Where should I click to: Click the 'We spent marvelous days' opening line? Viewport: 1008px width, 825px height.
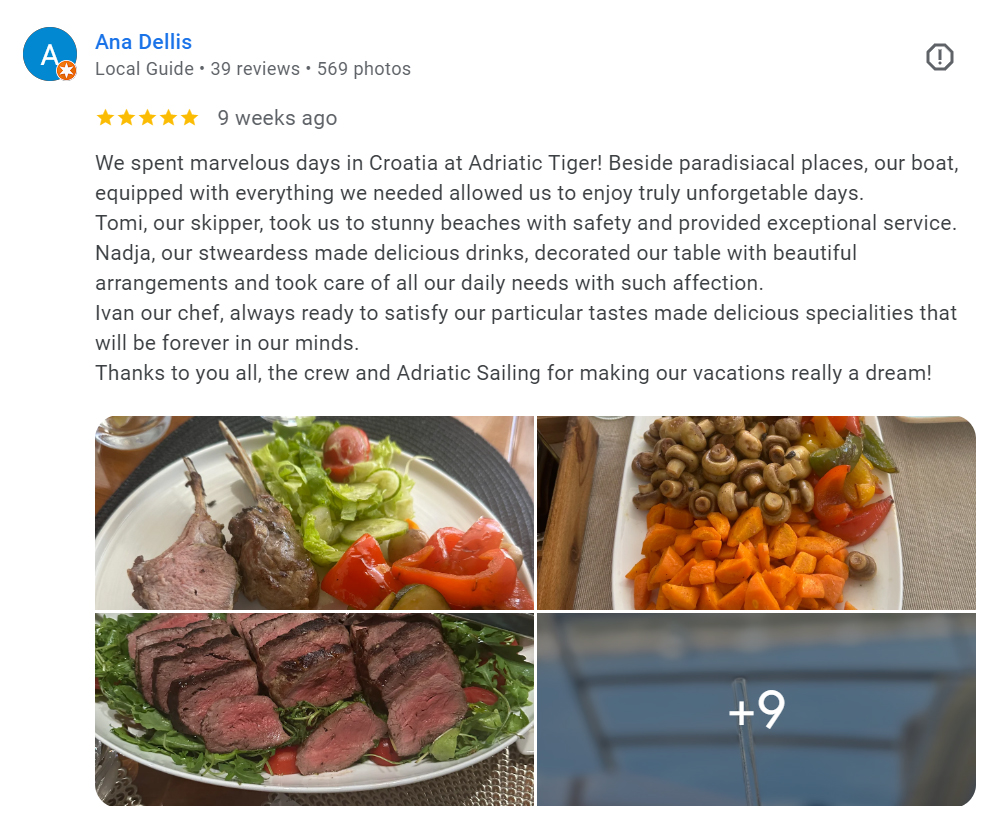click(x=527, y=178)
